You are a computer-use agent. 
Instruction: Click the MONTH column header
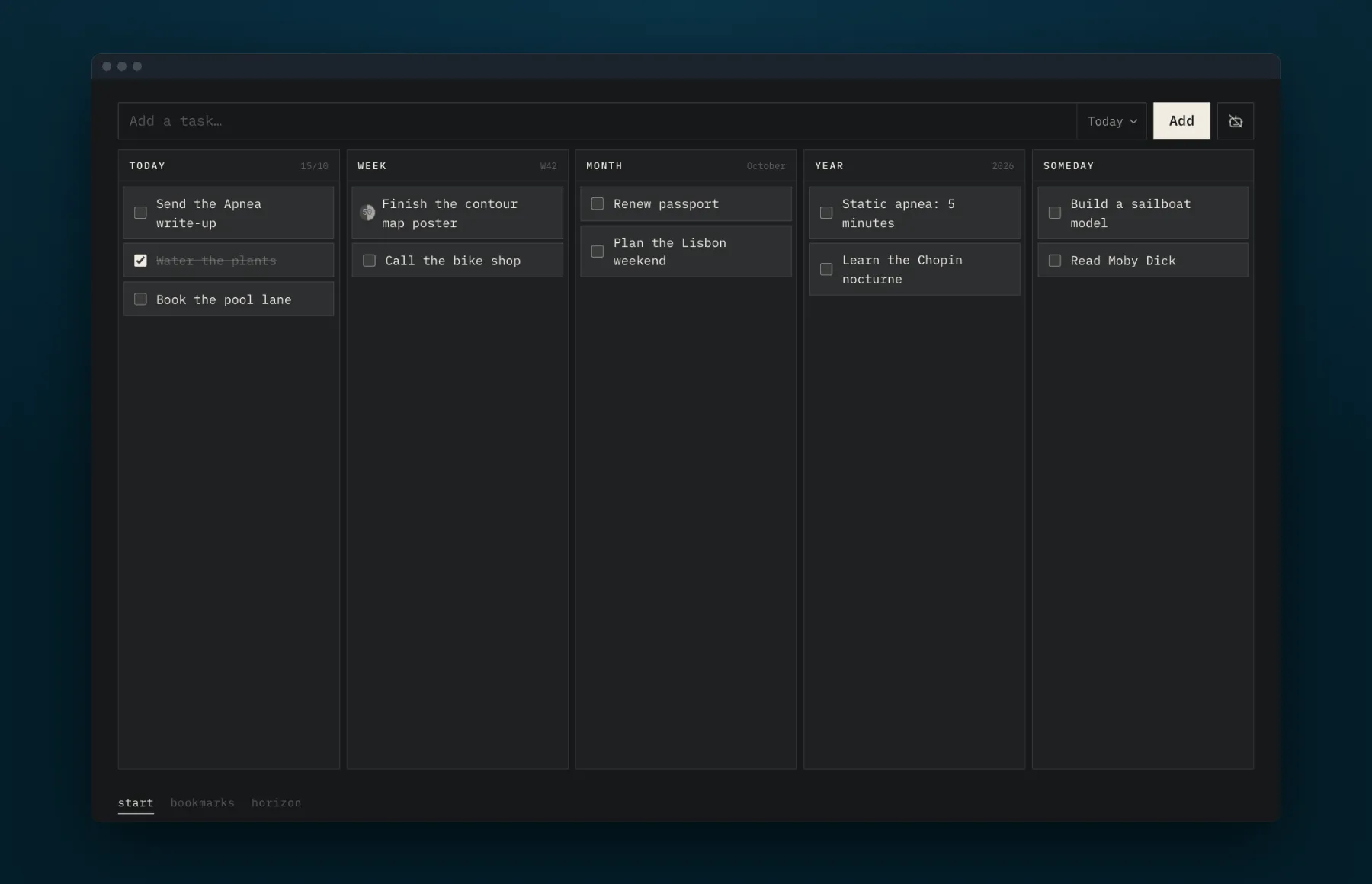coord(604,166)
